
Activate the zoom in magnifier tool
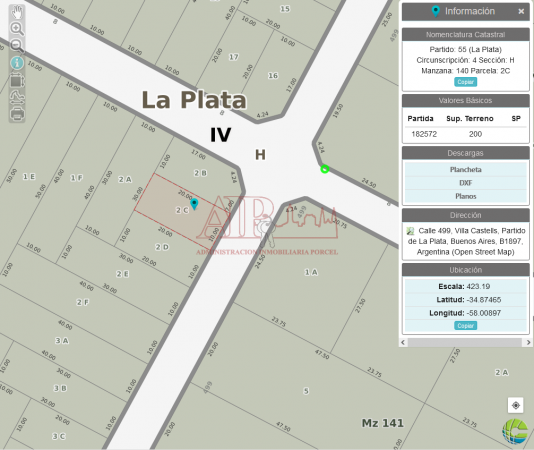(x=17, y=29)
